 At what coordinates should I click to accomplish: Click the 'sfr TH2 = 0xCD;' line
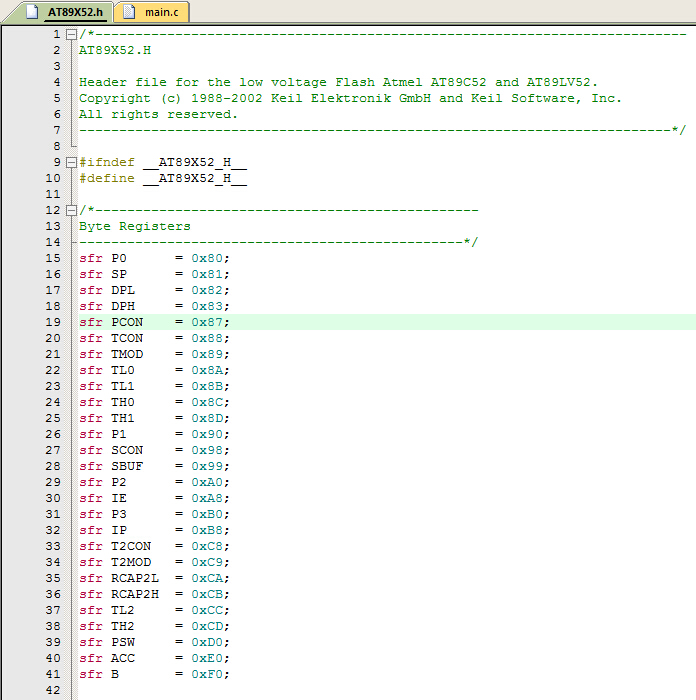[154, 626]
